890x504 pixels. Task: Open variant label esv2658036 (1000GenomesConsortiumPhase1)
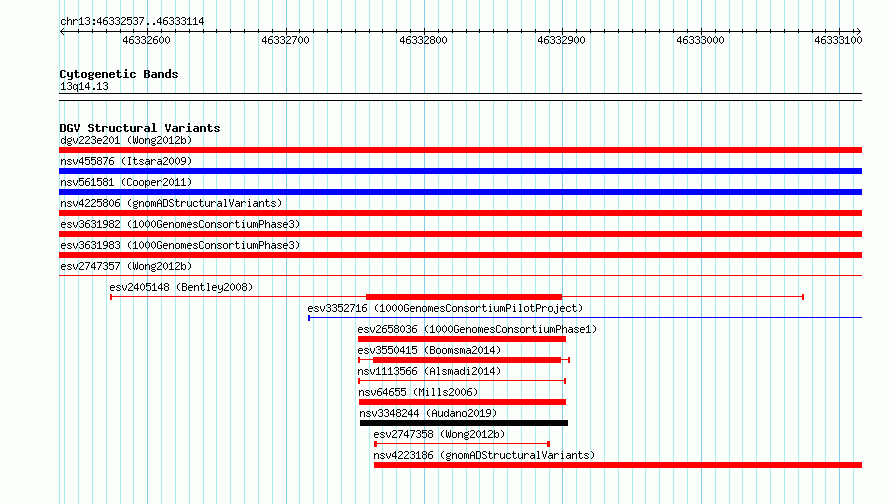[x=477, y=329]
